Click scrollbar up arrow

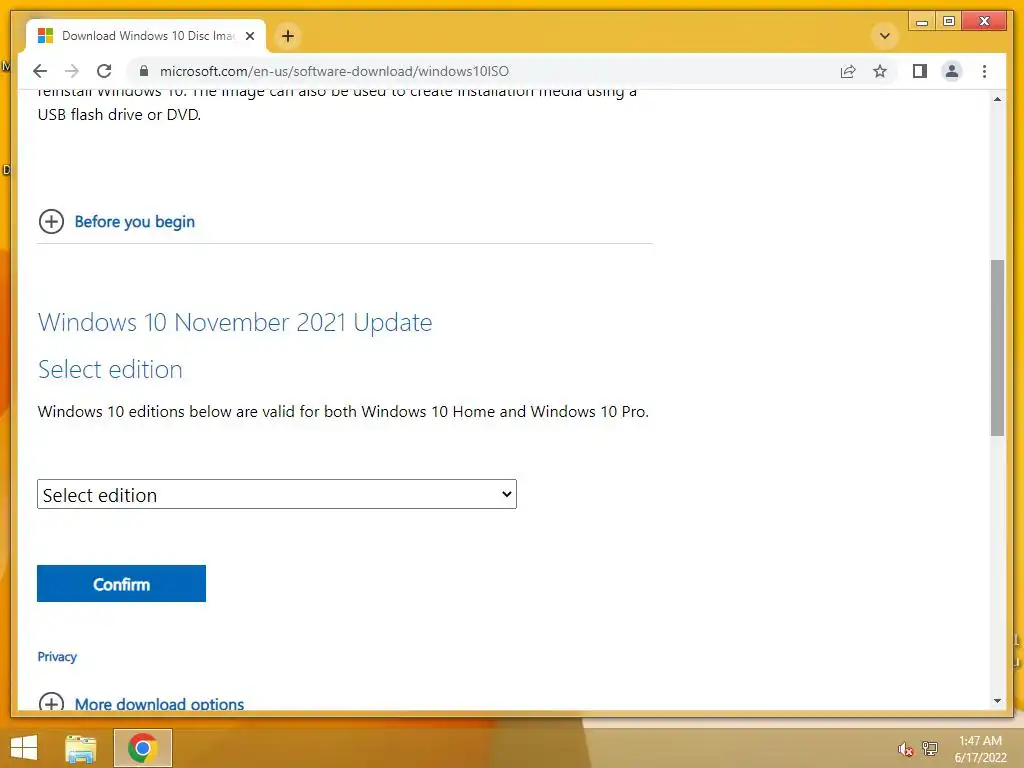click(997, 99)
